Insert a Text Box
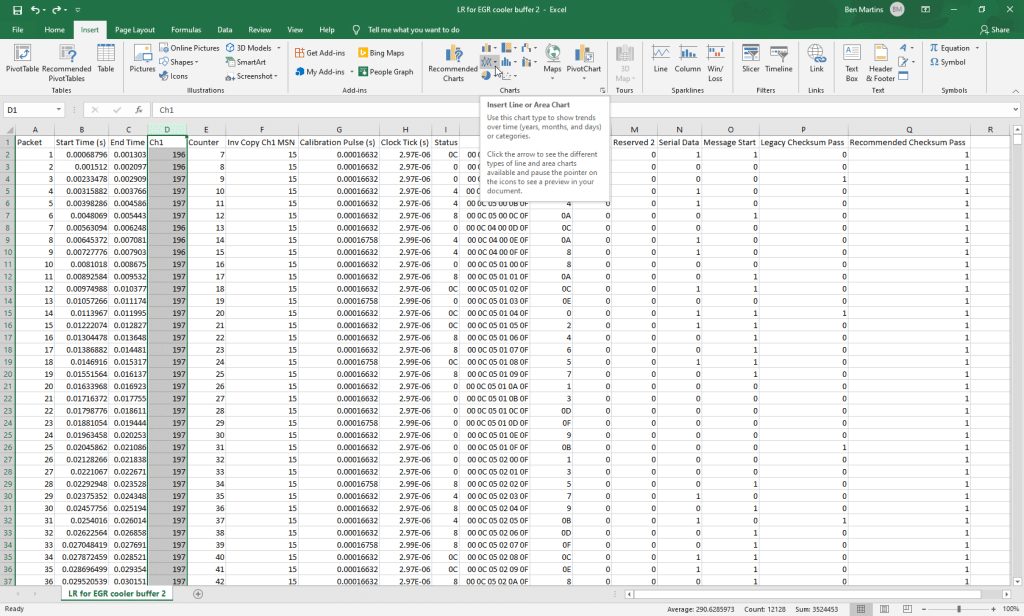Viewport: 1024px width, 616px height. point(852,63)
